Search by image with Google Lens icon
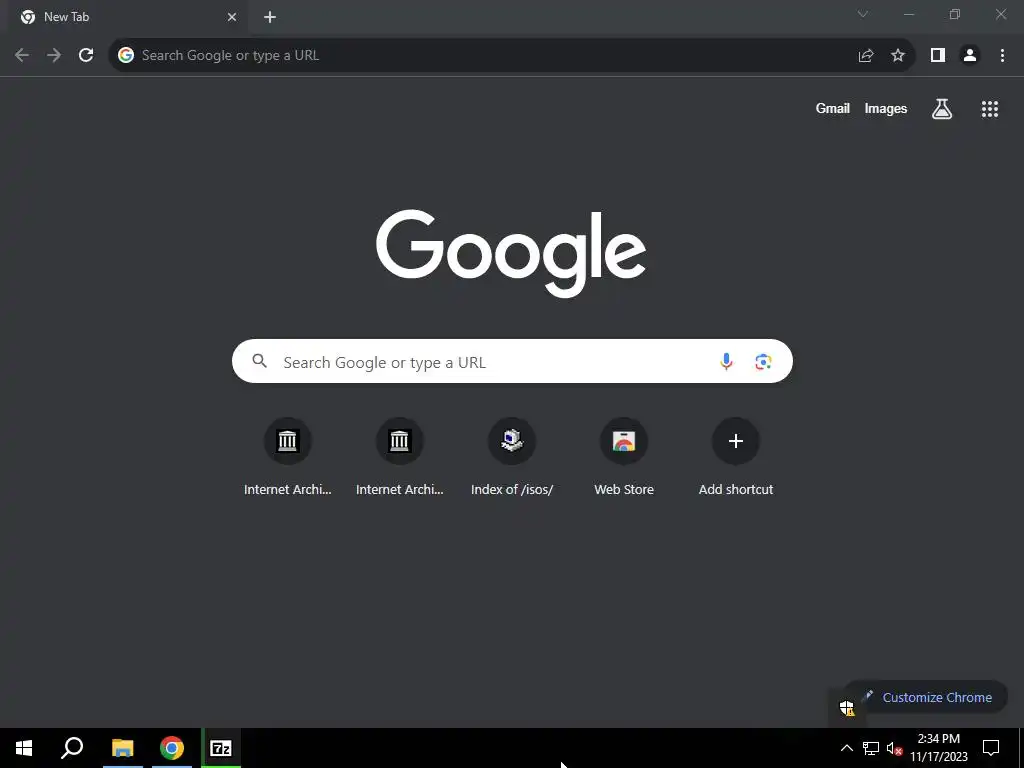The width and height of the screenshot is (1024, 768). [763, 361]
